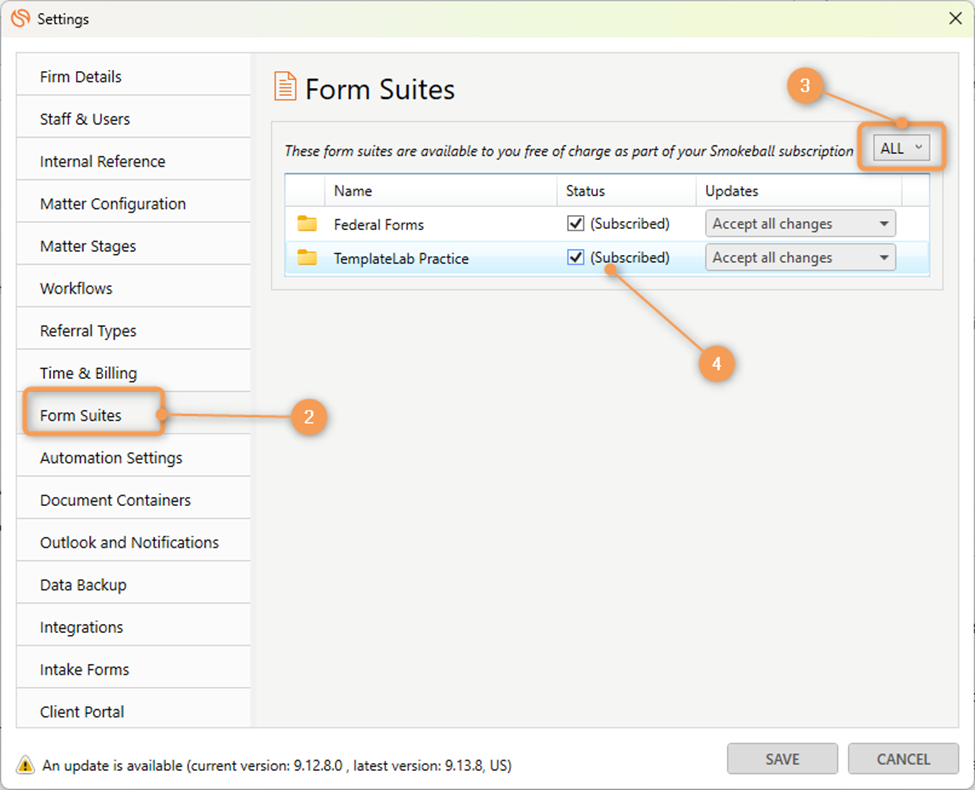
Task: Open the Firm Details settings section
Action: [x=81, y=77]
